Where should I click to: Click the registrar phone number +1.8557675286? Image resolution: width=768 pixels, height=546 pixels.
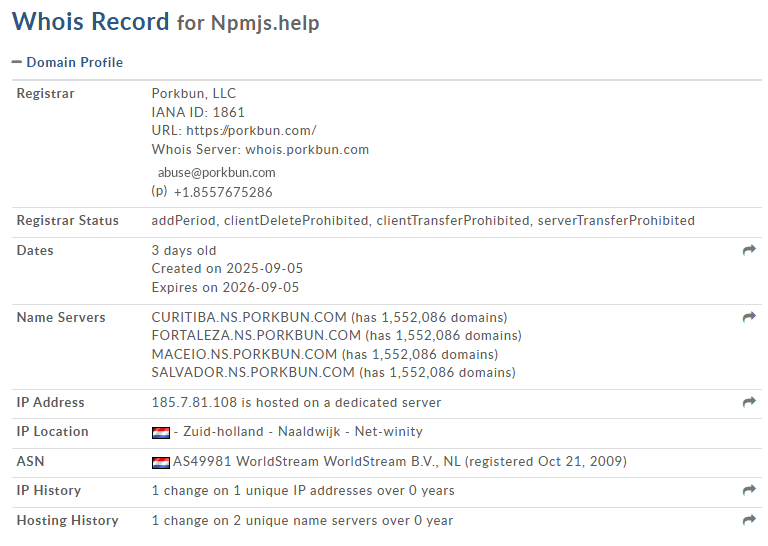(223, 192)
